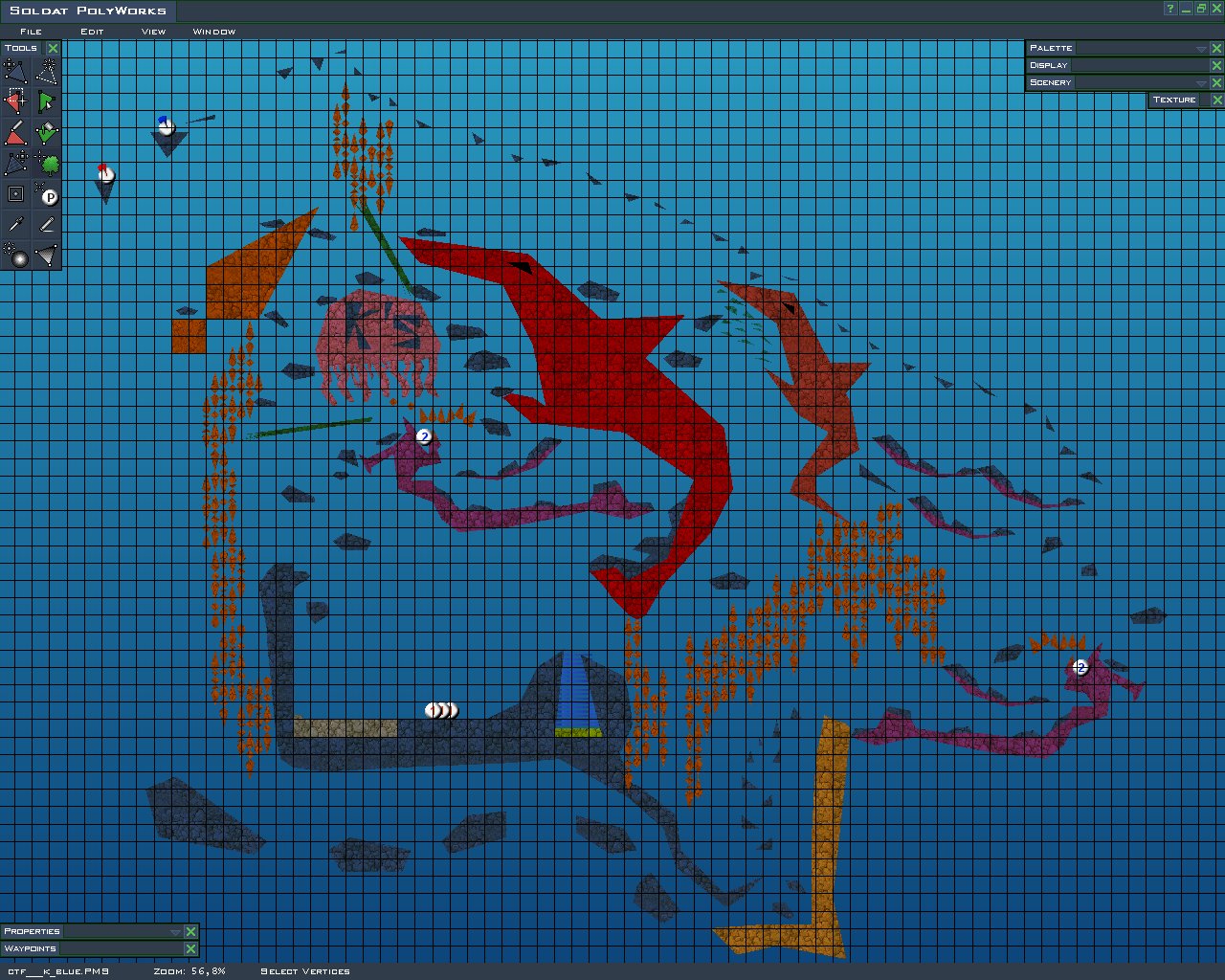Image resolution: width=1225 pixels, height=980 pixels.
Task: Pick the Objects spawn point tool
Action: pos(47,193)
